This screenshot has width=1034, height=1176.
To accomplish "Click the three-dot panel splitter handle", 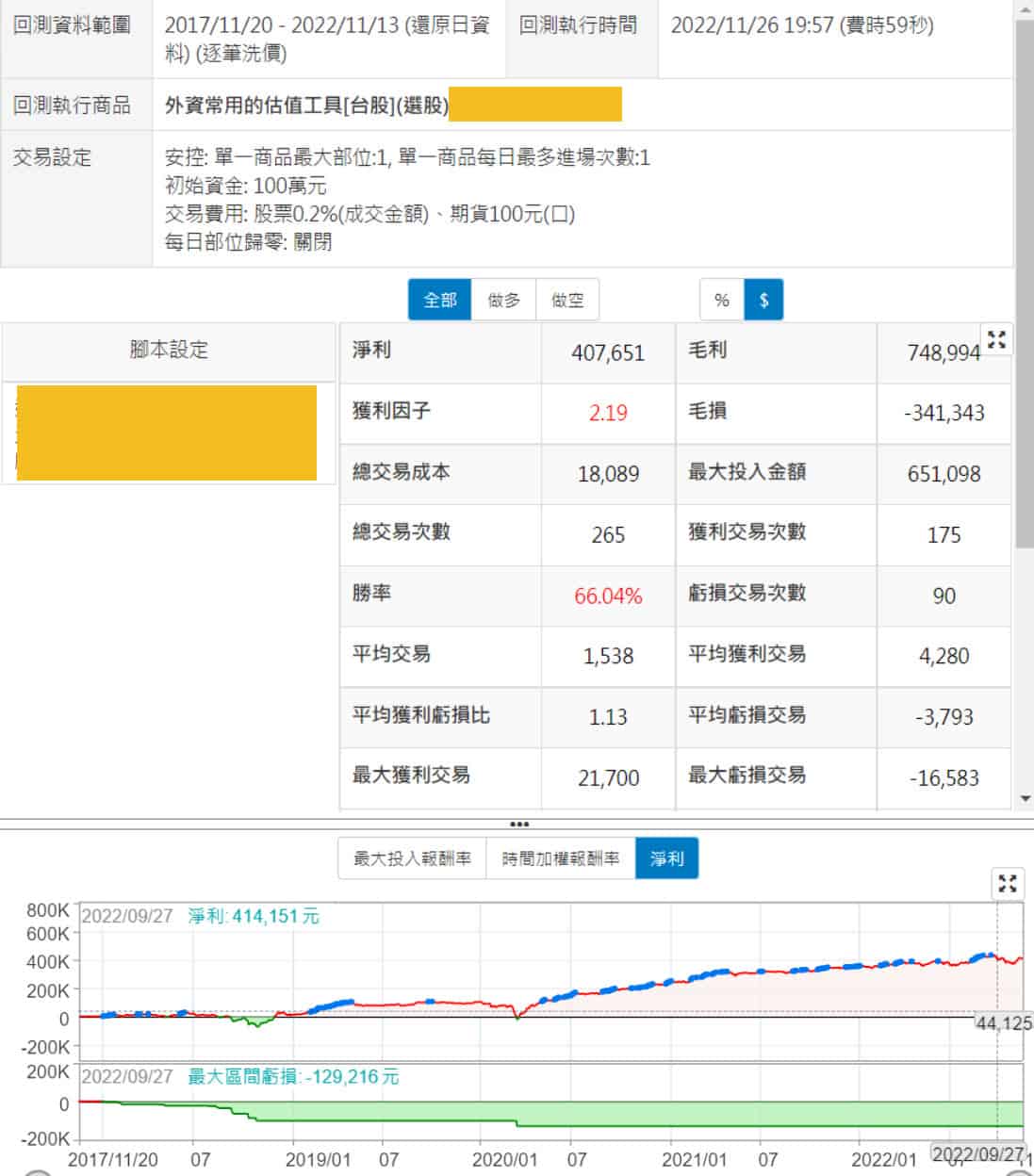I will [x=518, y=825].
